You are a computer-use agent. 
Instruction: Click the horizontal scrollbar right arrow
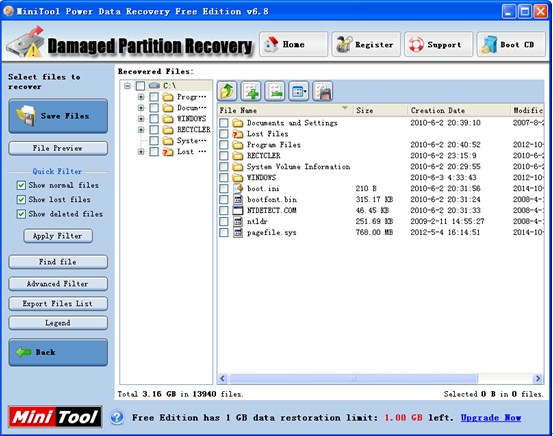tap(538, 379)
